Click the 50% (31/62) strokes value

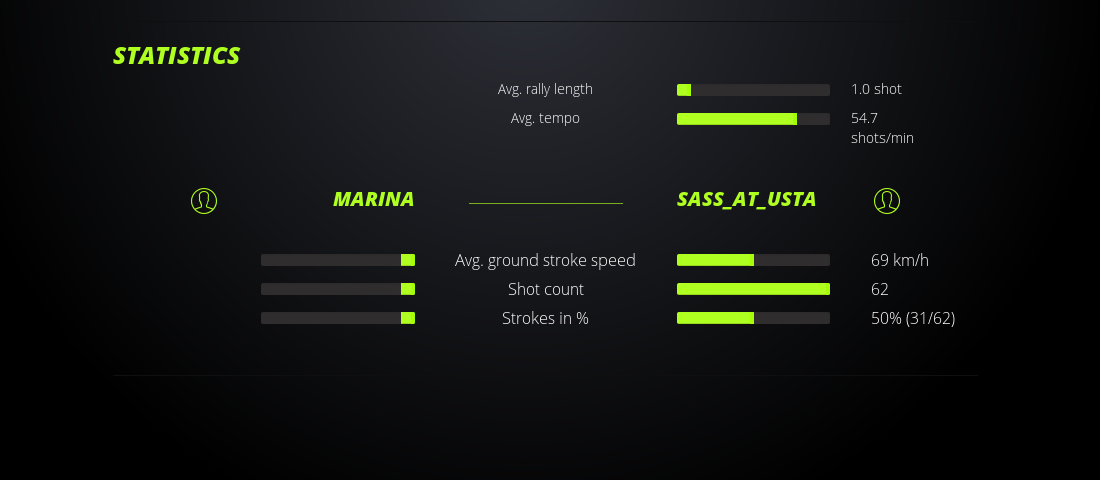pyautogui.click(x=913, y=318)
